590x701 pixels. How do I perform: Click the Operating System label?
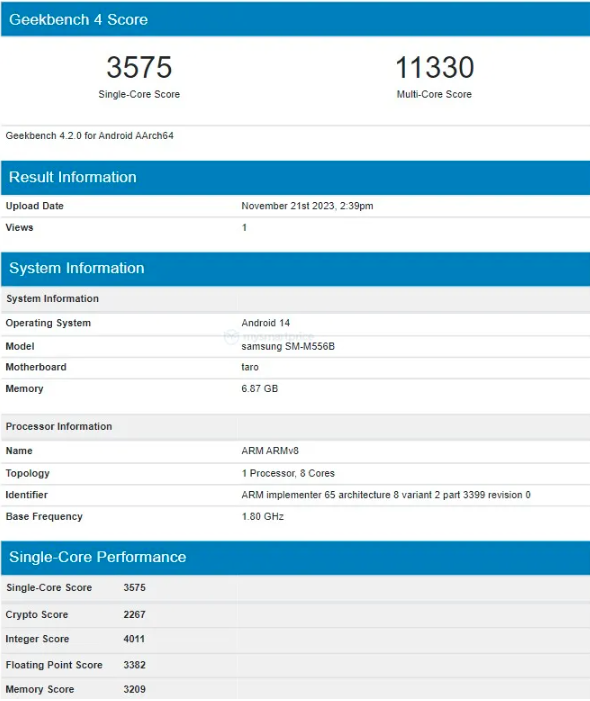tap(48, 323)
